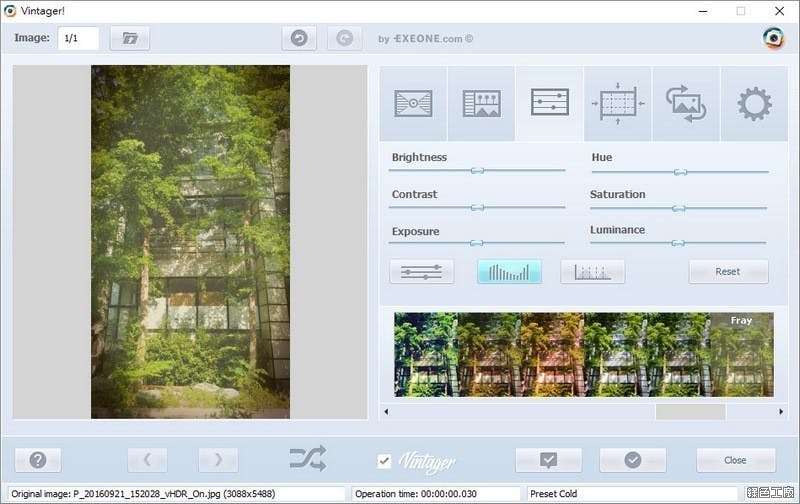Toggle the Vintager watermark checkbox
The height and width of the screenshot is (504, 800).
tap(384, 461)
